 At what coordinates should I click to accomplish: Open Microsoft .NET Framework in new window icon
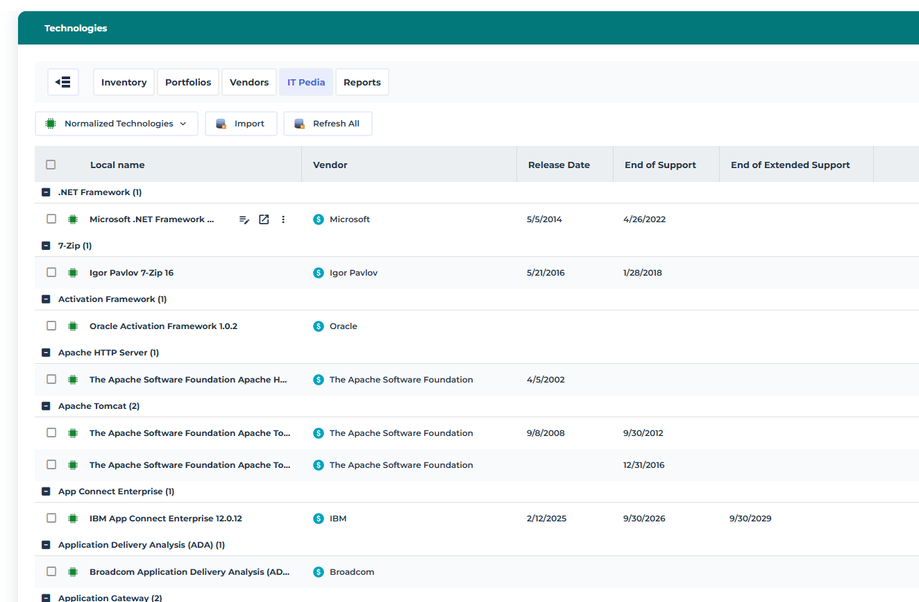[264, 219]
